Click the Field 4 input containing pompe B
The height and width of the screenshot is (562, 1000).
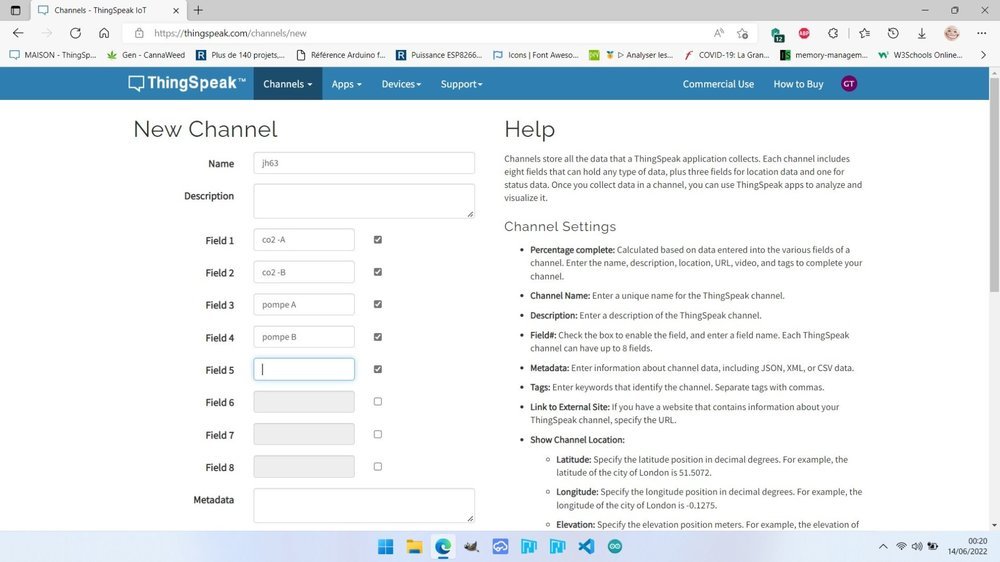[304, 337]
